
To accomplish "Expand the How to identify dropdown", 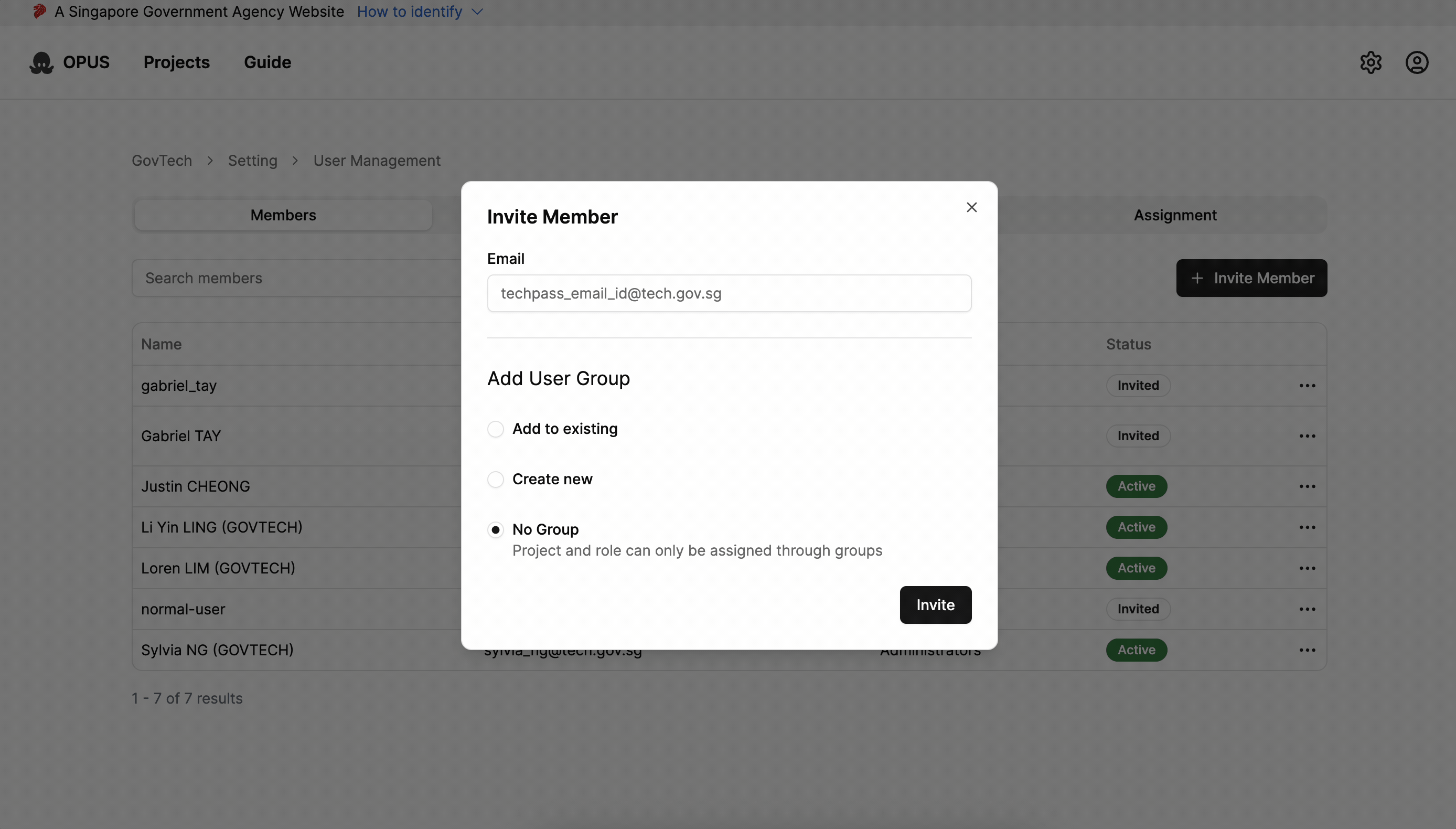I will pyautogui.click(x=420, y=12).
